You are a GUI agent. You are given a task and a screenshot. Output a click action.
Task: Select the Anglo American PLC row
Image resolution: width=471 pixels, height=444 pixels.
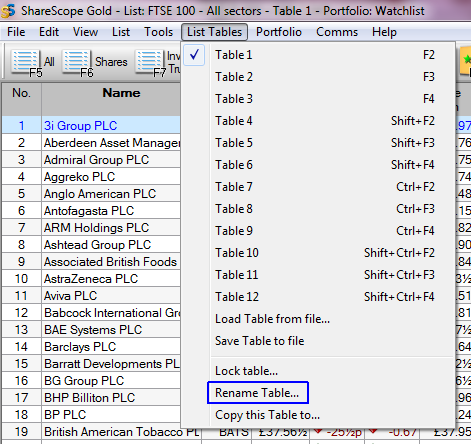[91, 194]
